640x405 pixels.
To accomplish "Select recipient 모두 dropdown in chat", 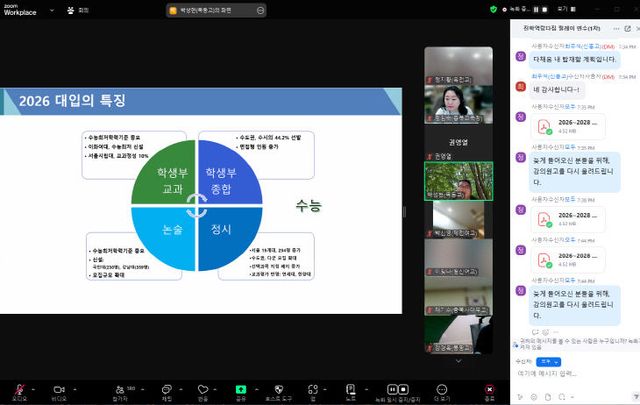I will pos(546,361).
